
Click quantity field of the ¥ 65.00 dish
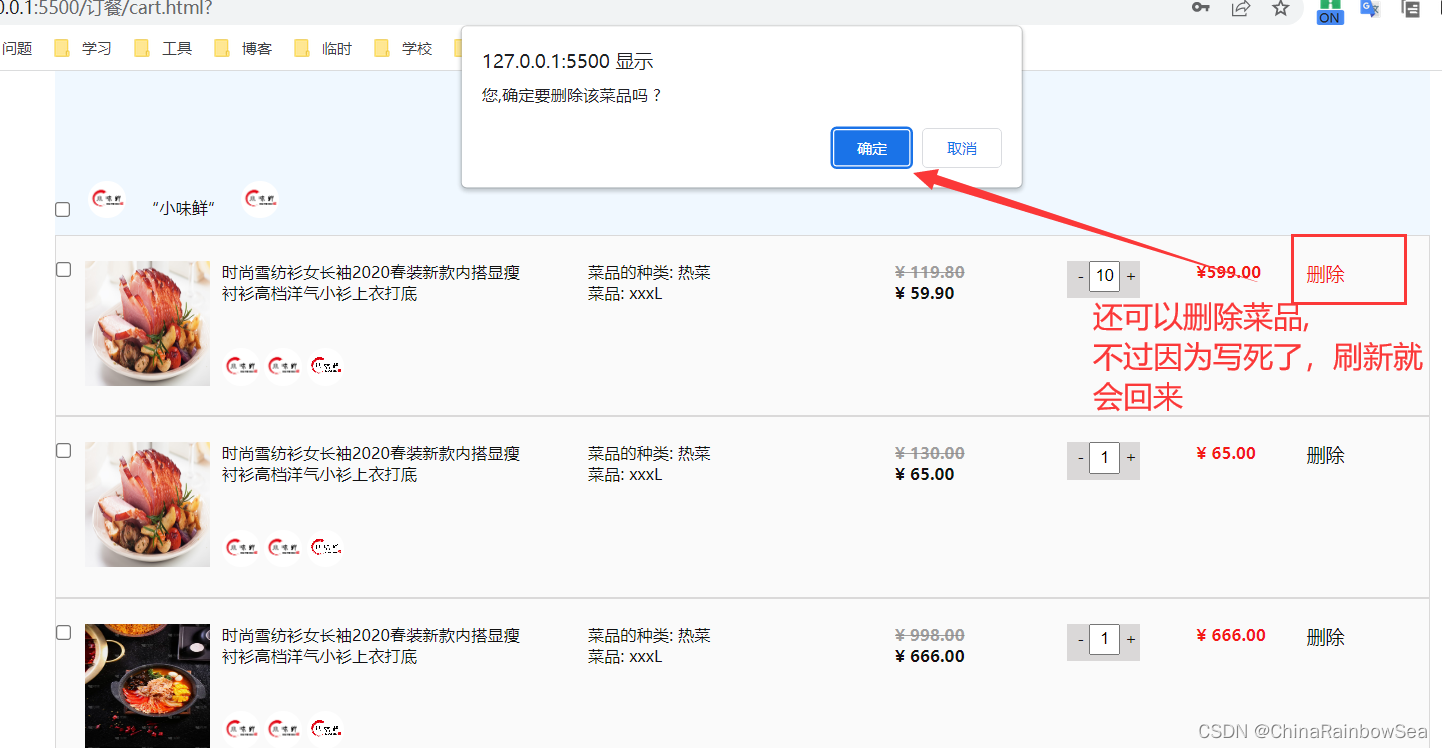(x=1105, y=457)
